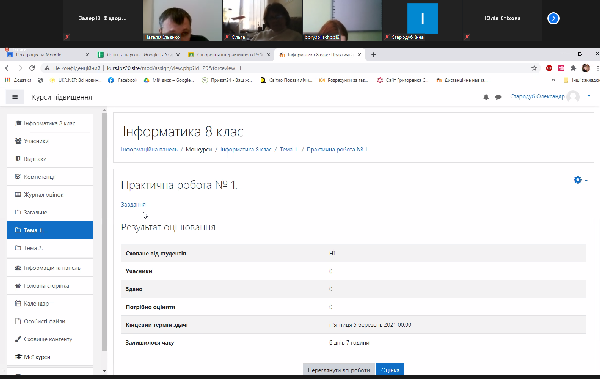
Task: Open Інформатика 8 клас in side navigation
Action: coord(50,123)
